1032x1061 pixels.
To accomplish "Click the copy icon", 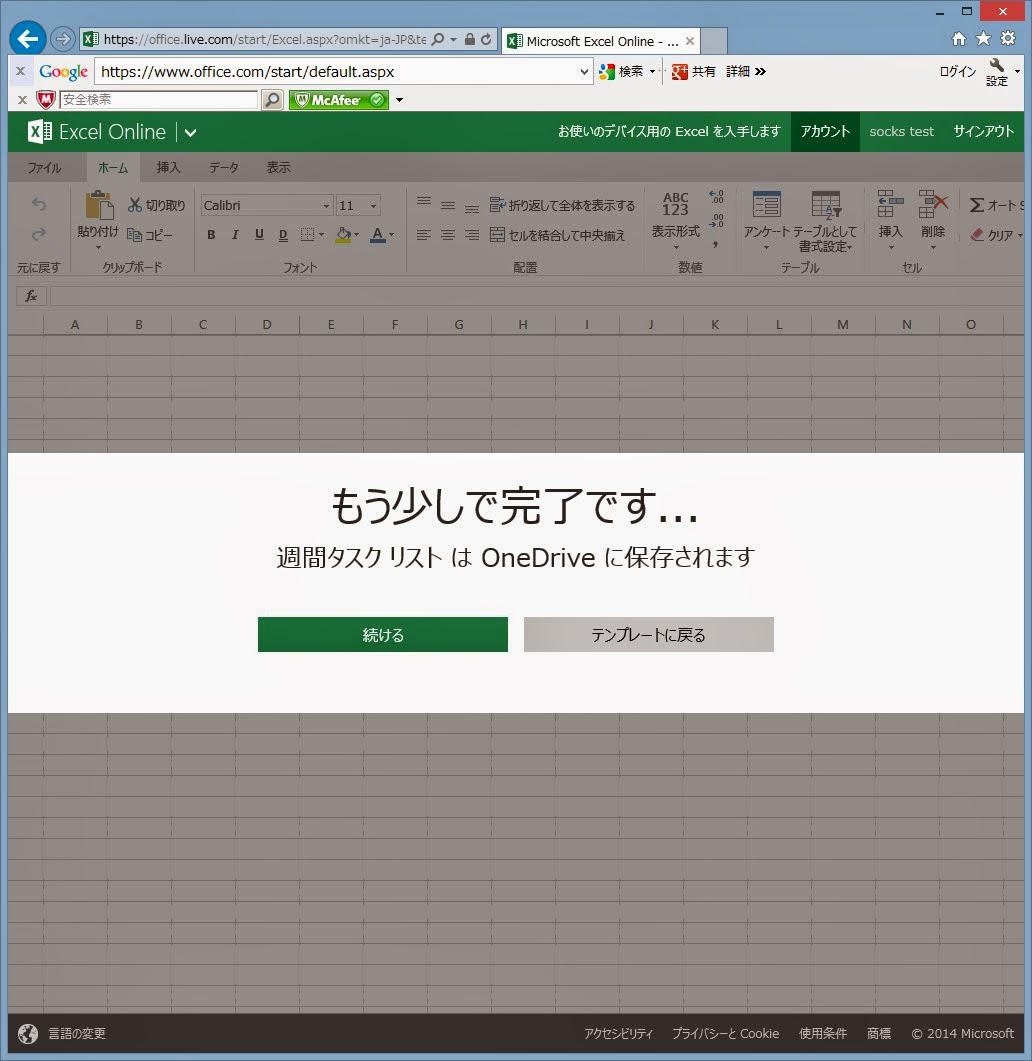I will 135,235.
